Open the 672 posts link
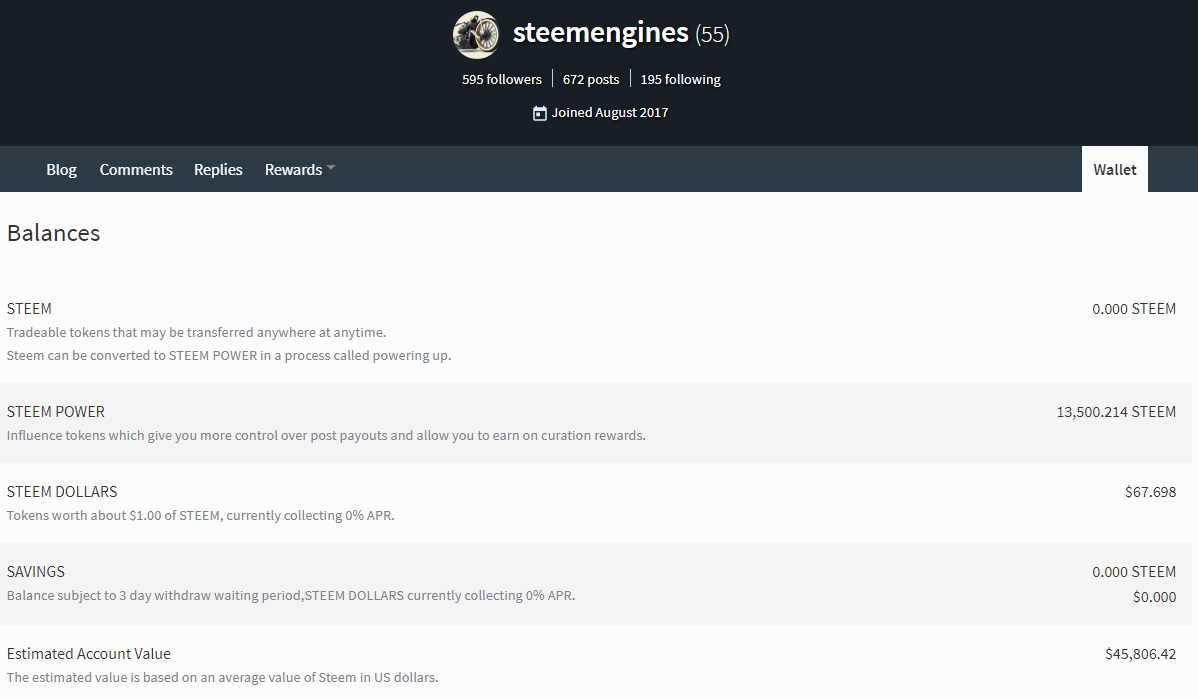This screenshot has height=699, width=1198. (x=591, y=79)
